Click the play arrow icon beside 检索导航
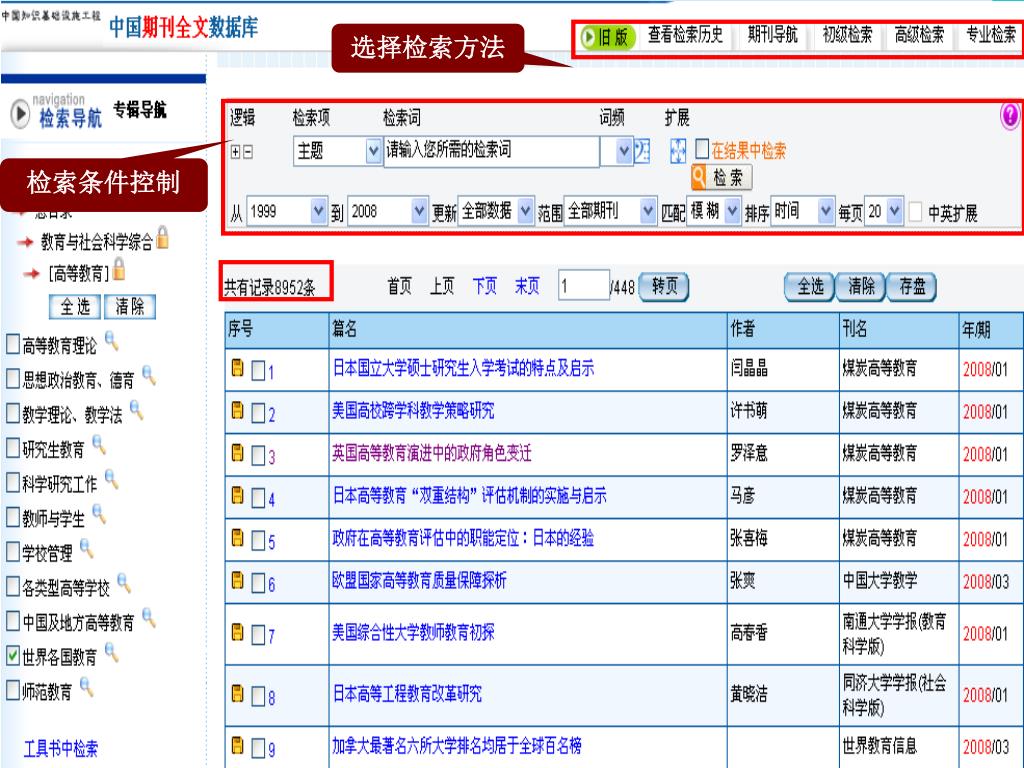This screenshot has height=768, width=1024. click(x=20, y=114)
